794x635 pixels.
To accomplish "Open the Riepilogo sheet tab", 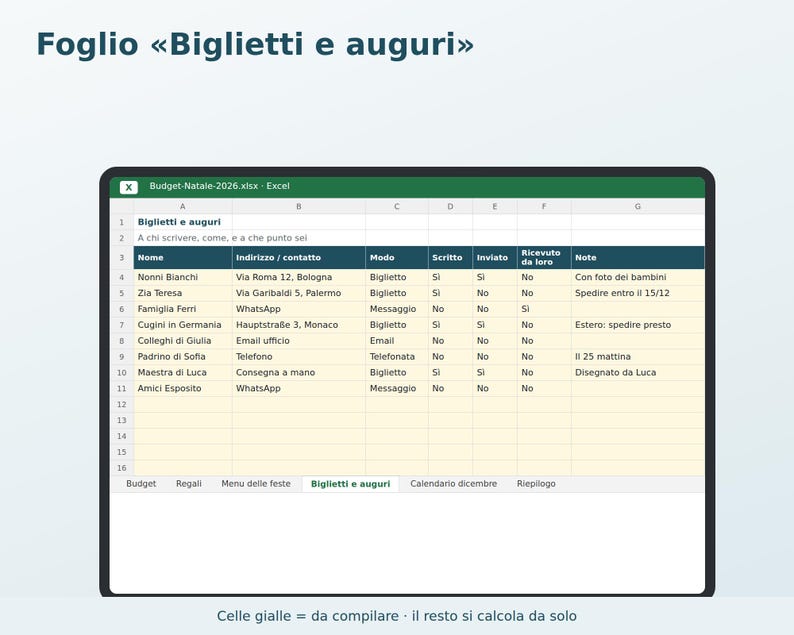I will 536,484.
